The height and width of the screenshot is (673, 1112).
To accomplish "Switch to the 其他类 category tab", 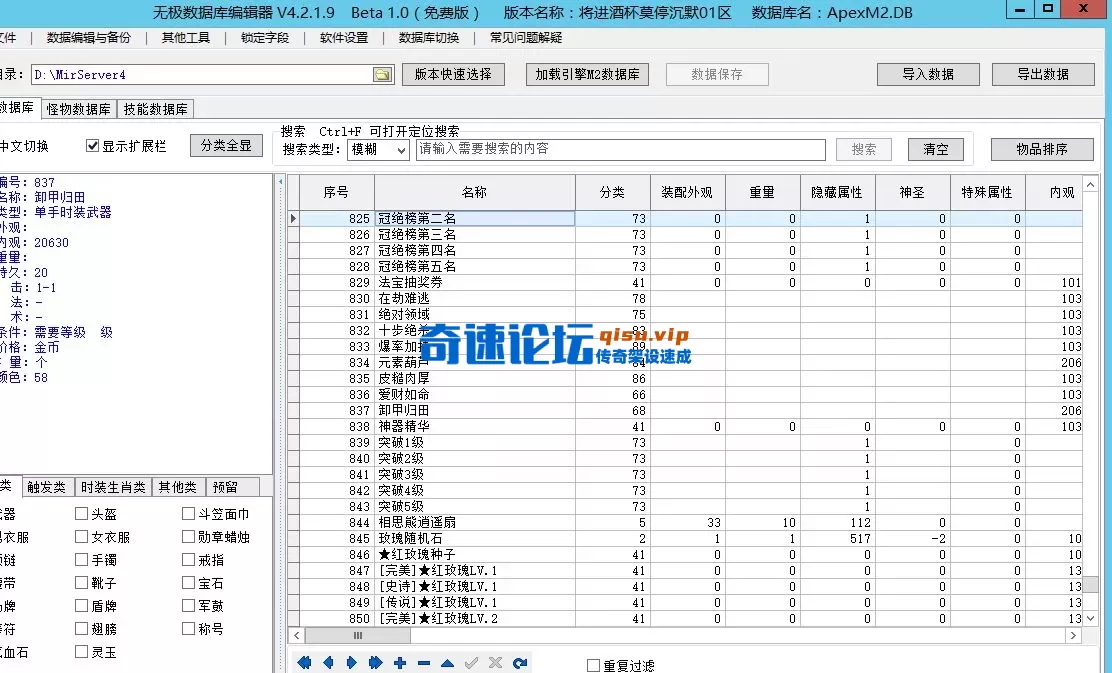I will click(178, 487).
